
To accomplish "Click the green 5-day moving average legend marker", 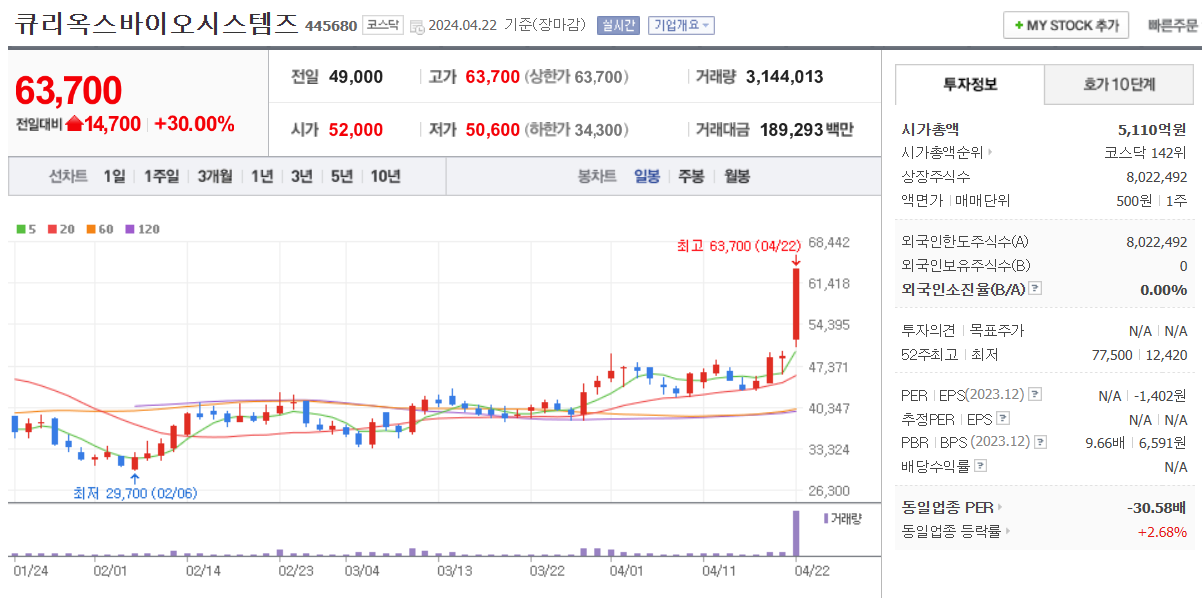I will pyautogui.click(x=22, y=229).
